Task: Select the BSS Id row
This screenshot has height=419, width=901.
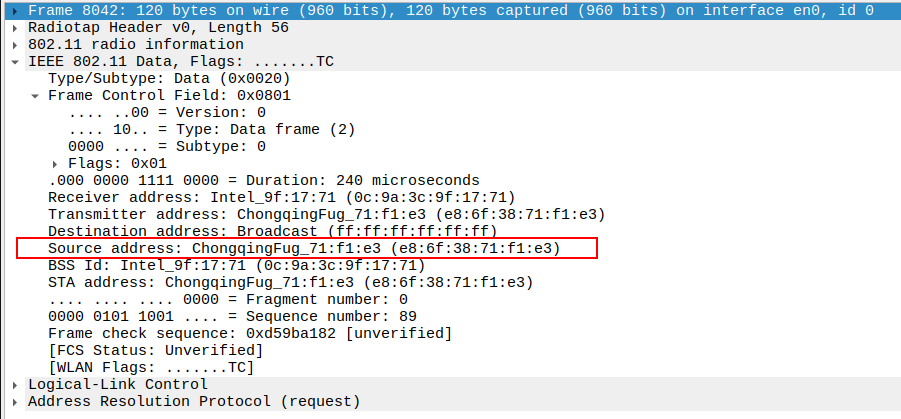Action: (236, 265)
